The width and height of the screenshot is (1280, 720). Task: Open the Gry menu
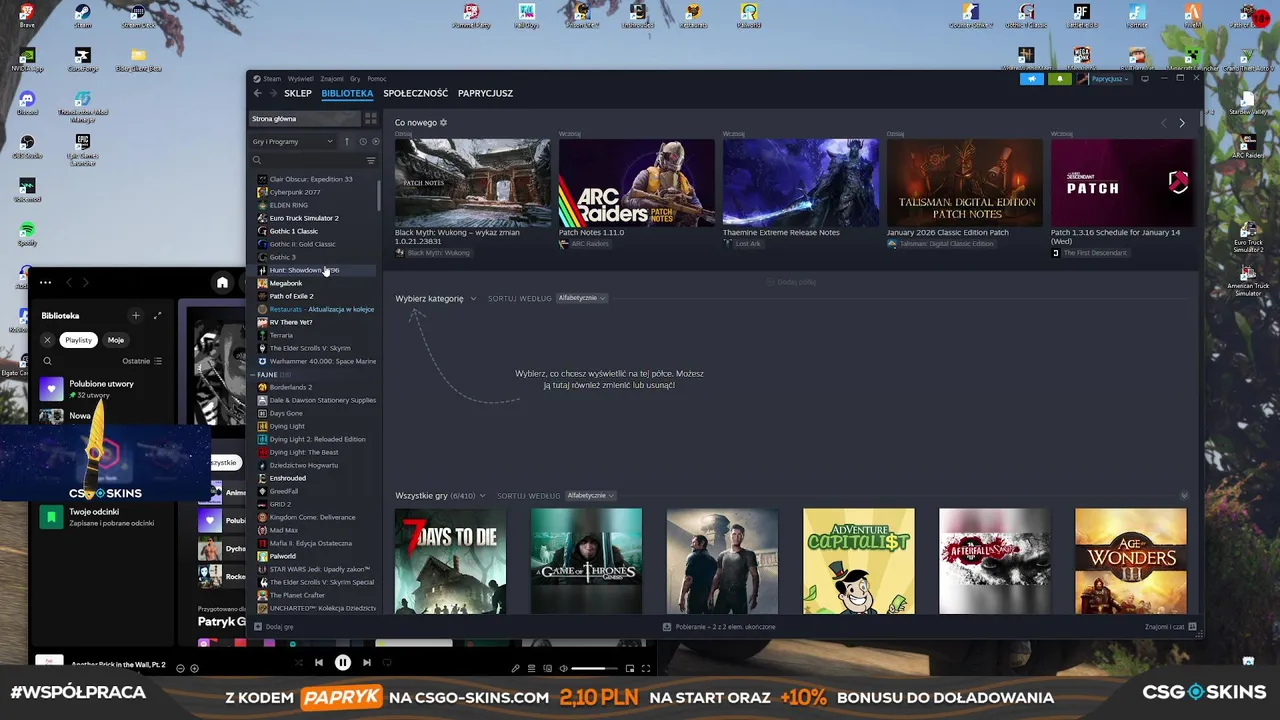click(355, 79)
